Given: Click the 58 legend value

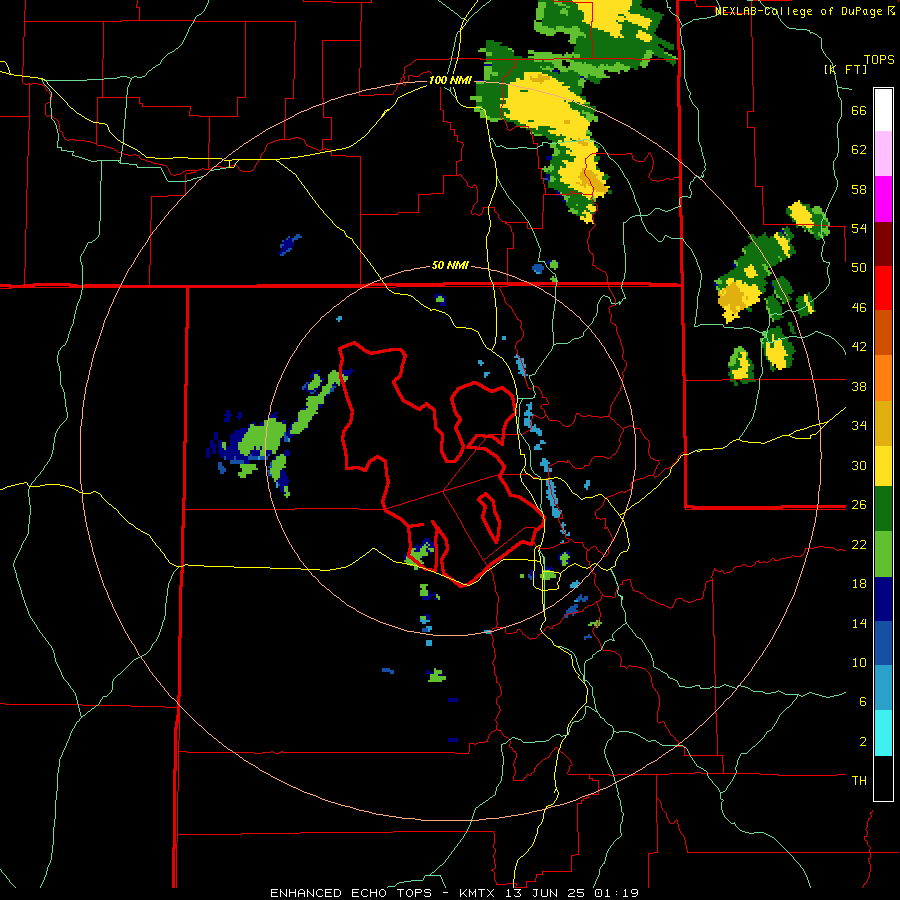Looking at the screenshot, I should 859,189.
